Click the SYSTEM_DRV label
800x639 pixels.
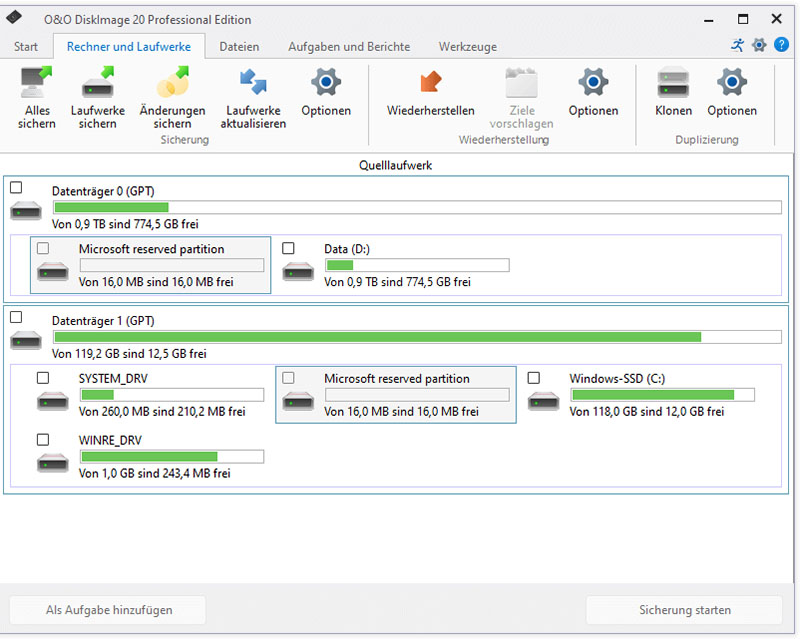(113, 379)
